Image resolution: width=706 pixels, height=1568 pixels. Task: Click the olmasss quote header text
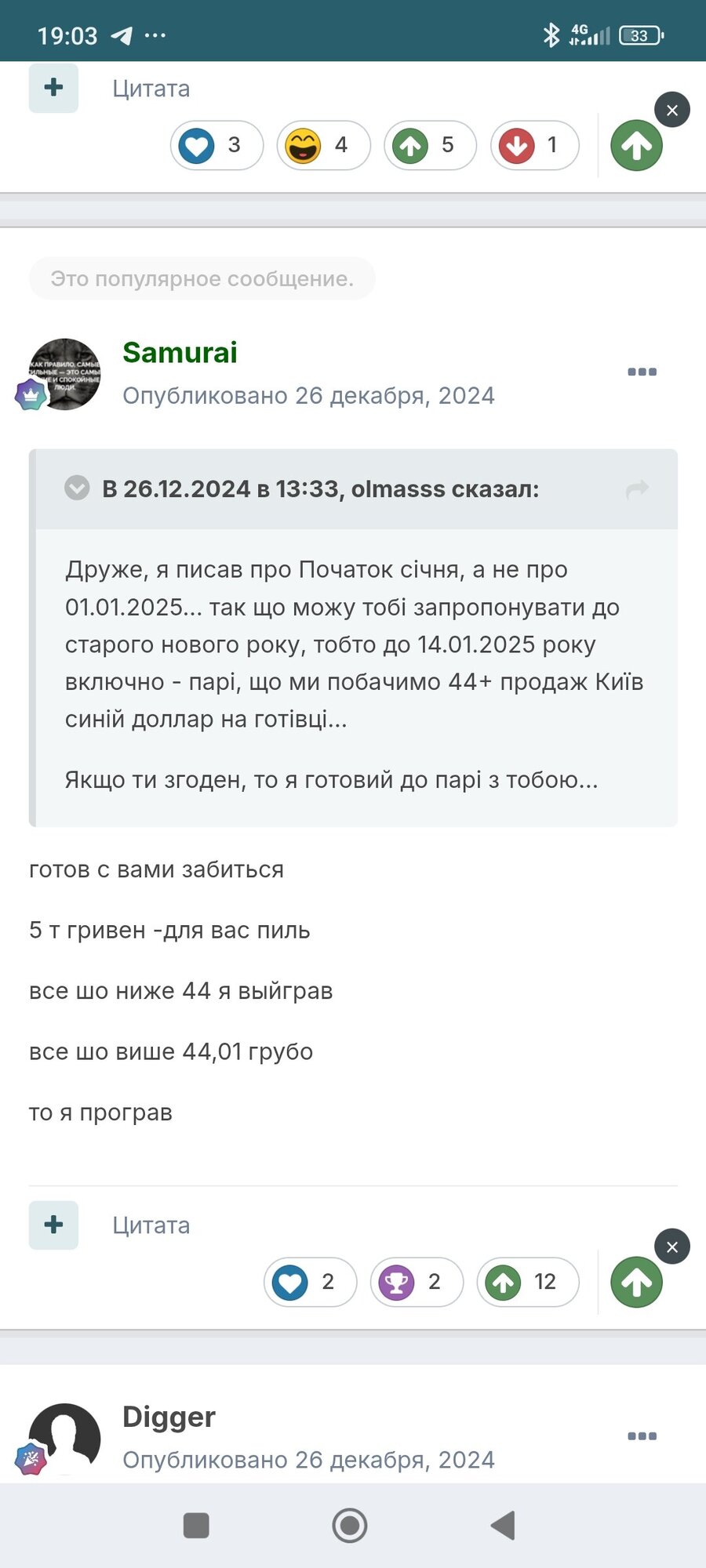pyautogui.click(x=326, y=488)
